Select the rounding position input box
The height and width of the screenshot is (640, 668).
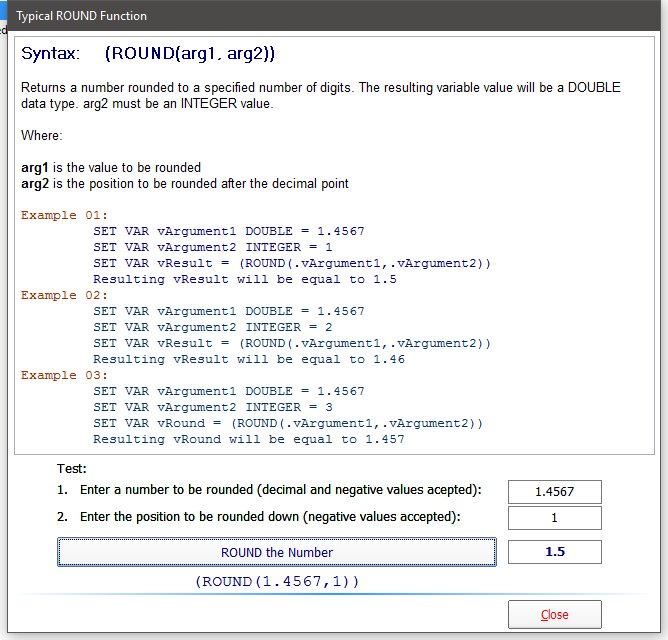(x=554, y=518)
